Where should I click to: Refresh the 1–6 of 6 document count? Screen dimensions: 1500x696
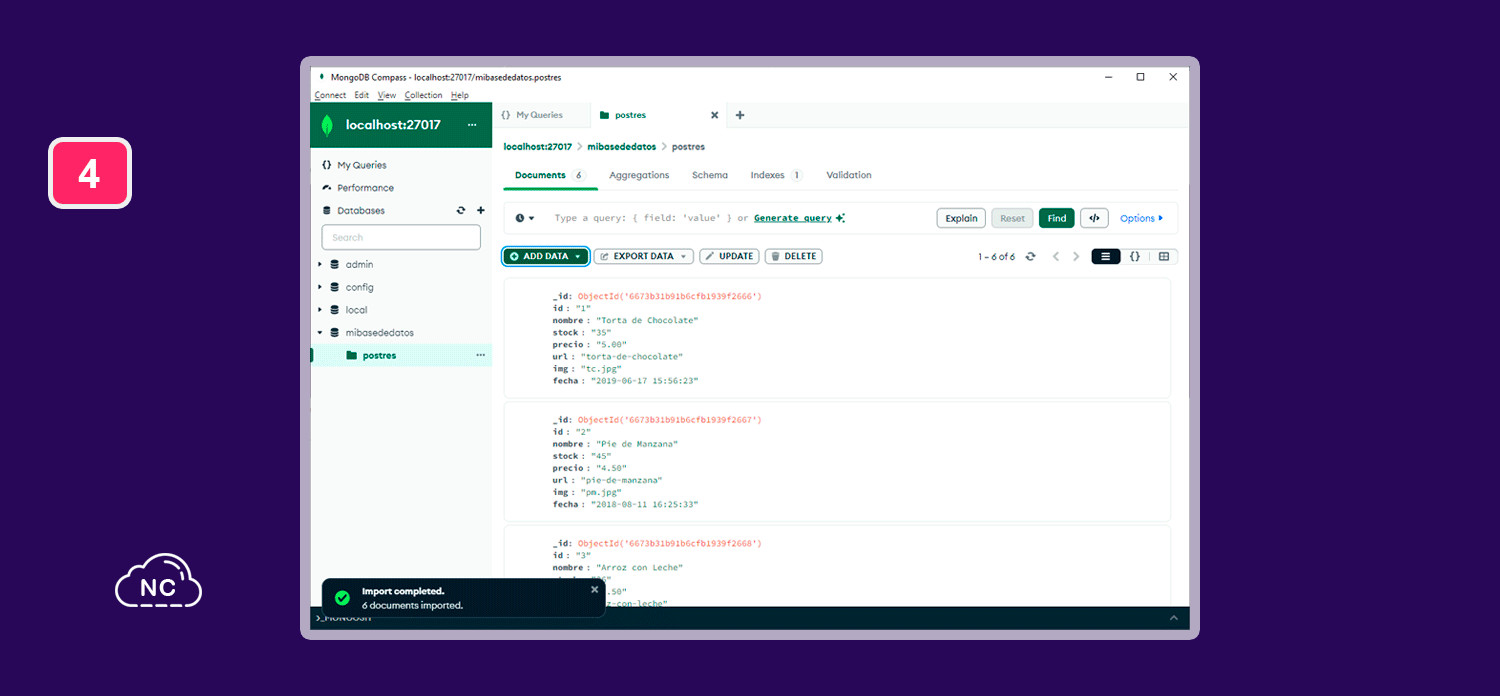coord(1031,257)
